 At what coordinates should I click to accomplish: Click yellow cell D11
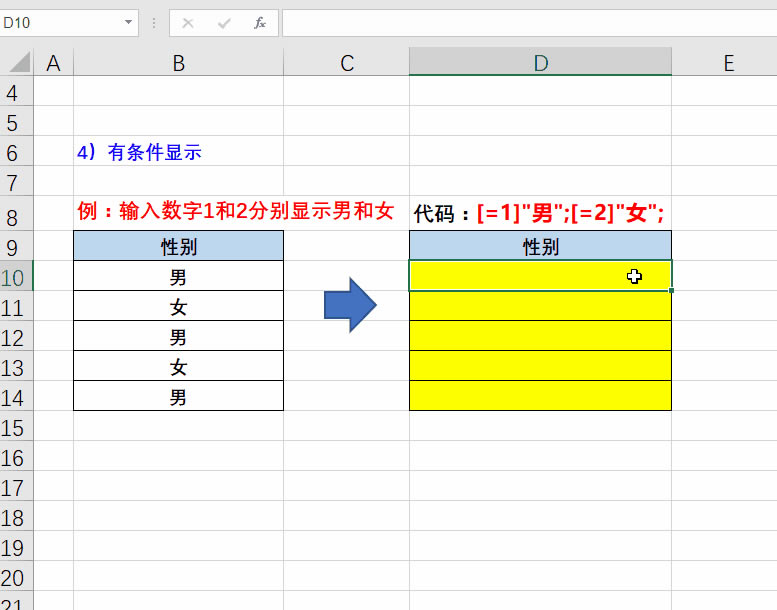point(540,306)
